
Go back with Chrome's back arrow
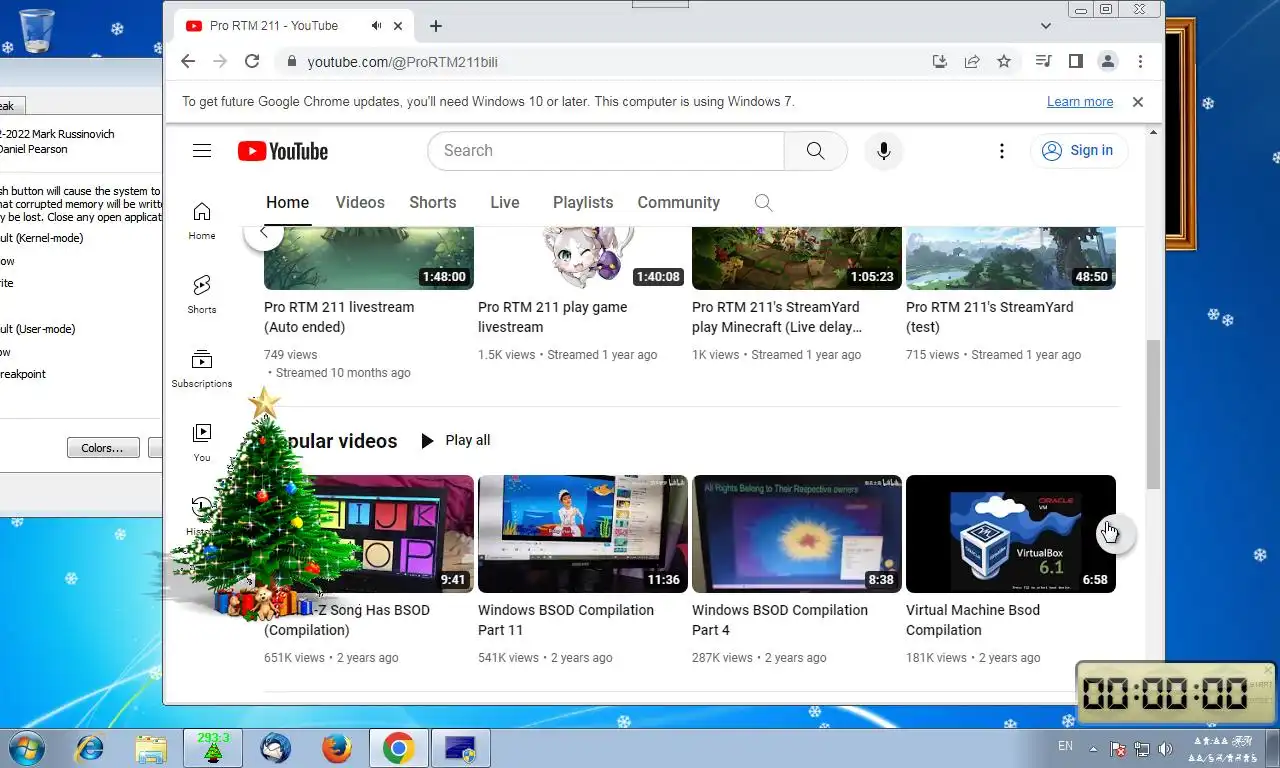(188, 61)
